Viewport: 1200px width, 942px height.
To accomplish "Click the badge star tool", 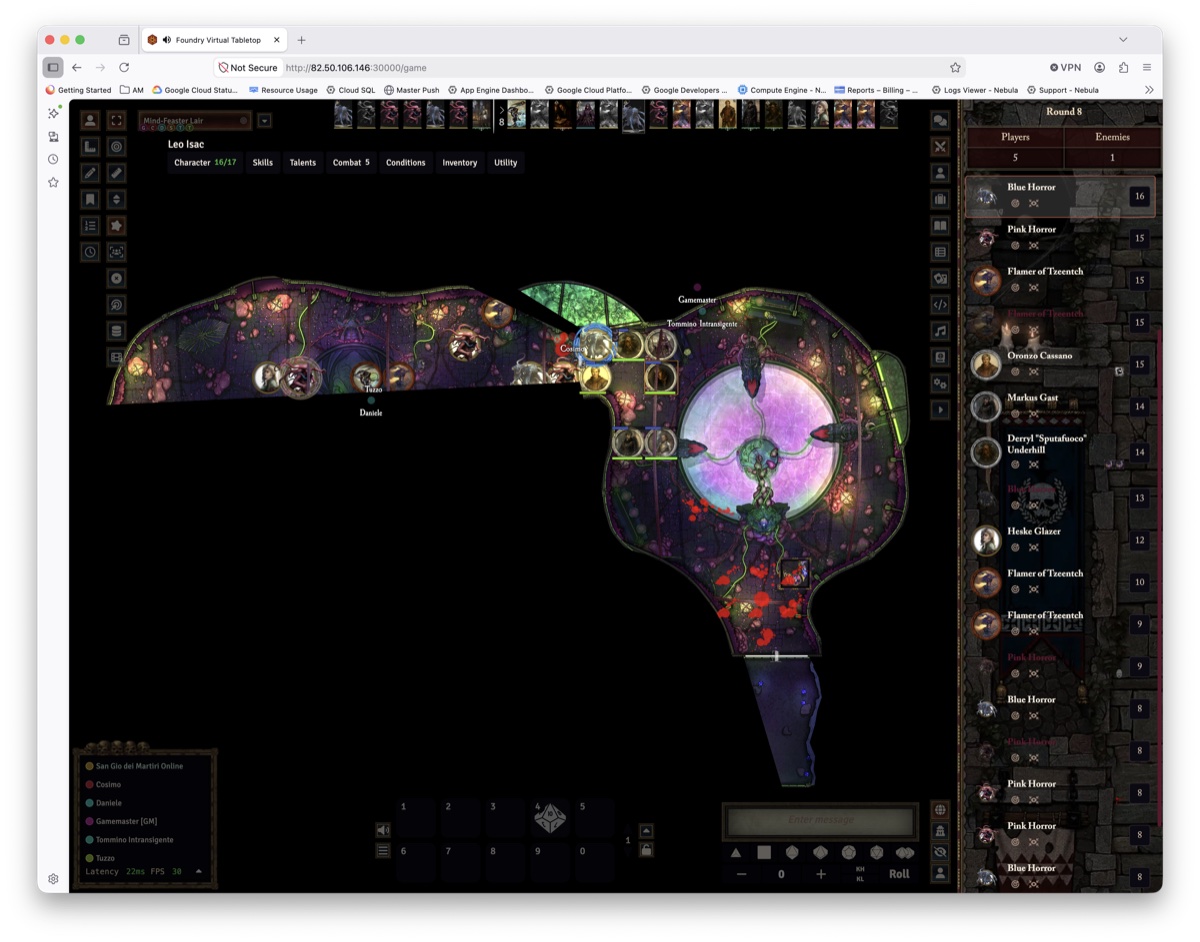I will pyautogui.click(x=116, y=225).
